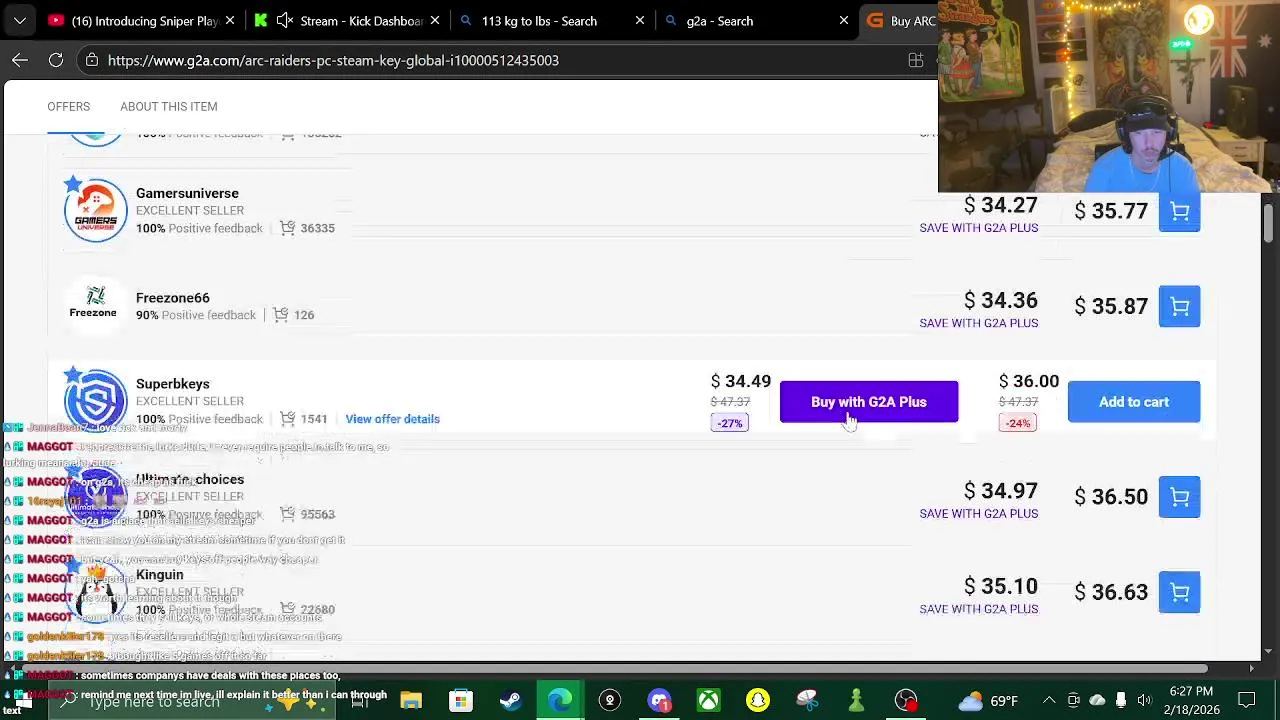Open the notification center icon
The height and width of the screenshot is (720, 1280).
tap(1247, 700)
